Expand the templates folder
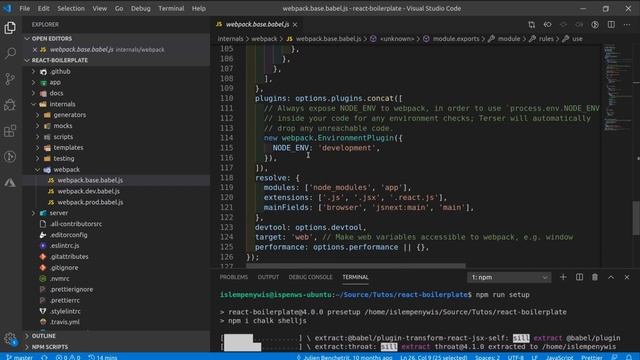This screenshot has width=640, height=360. (116, 147)
